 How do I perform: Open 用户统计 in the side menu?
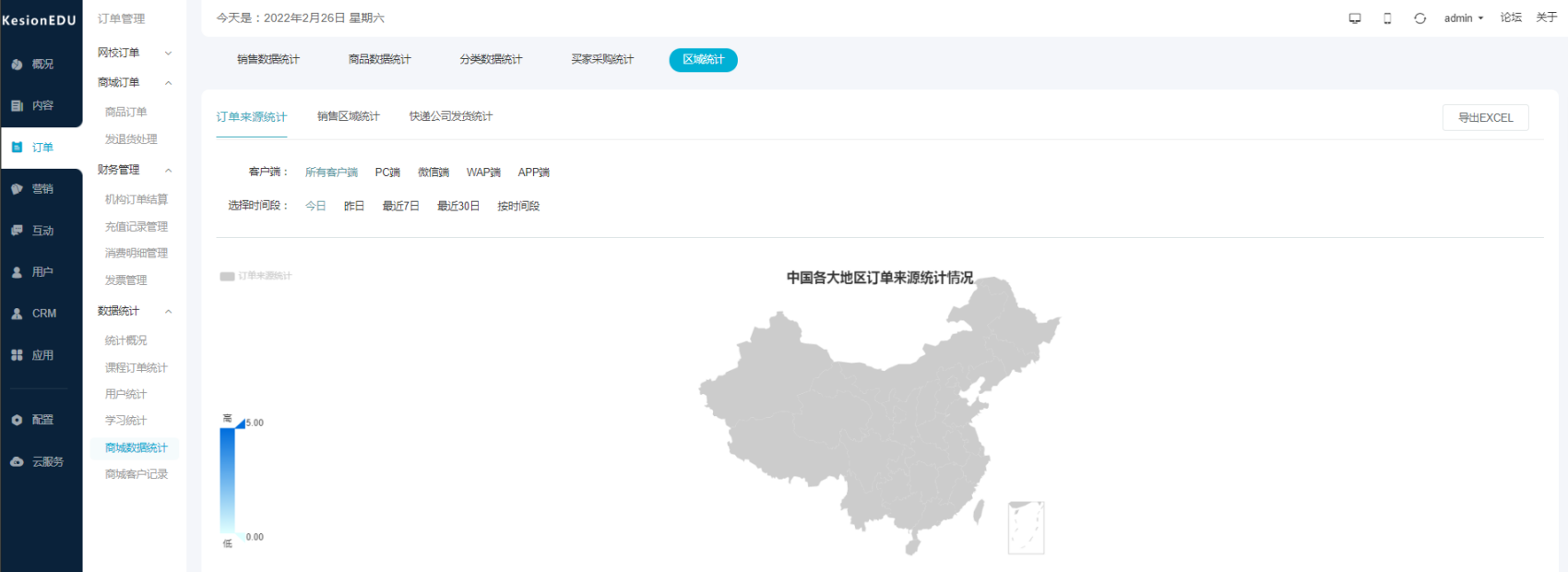[x=125, y=395]
